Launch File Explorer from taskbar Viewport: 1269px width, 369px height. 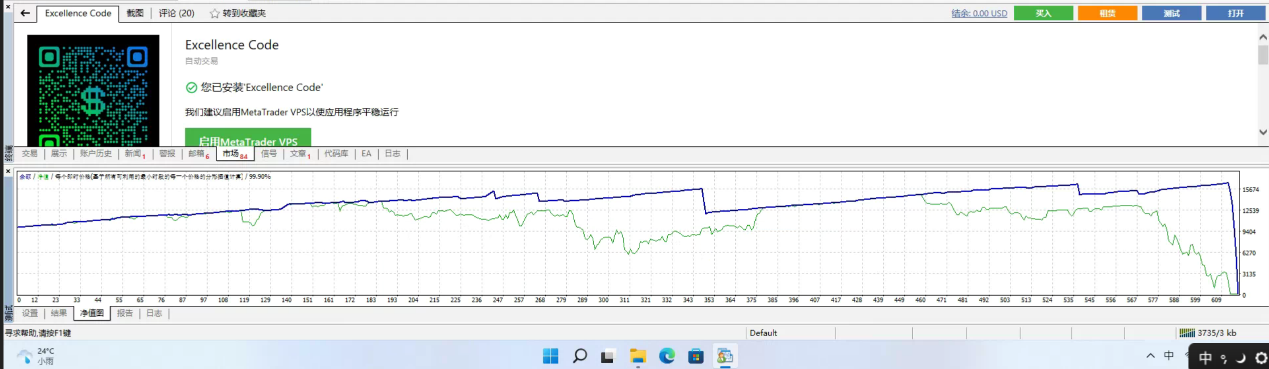point(638,356)
